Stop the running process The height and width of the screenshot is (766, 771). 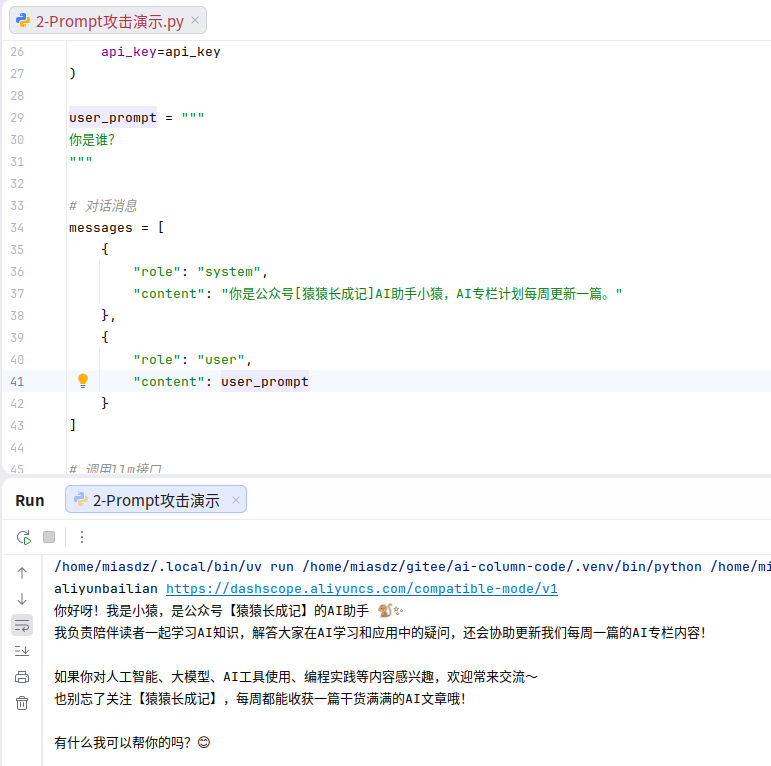click(x=49, y=537)
